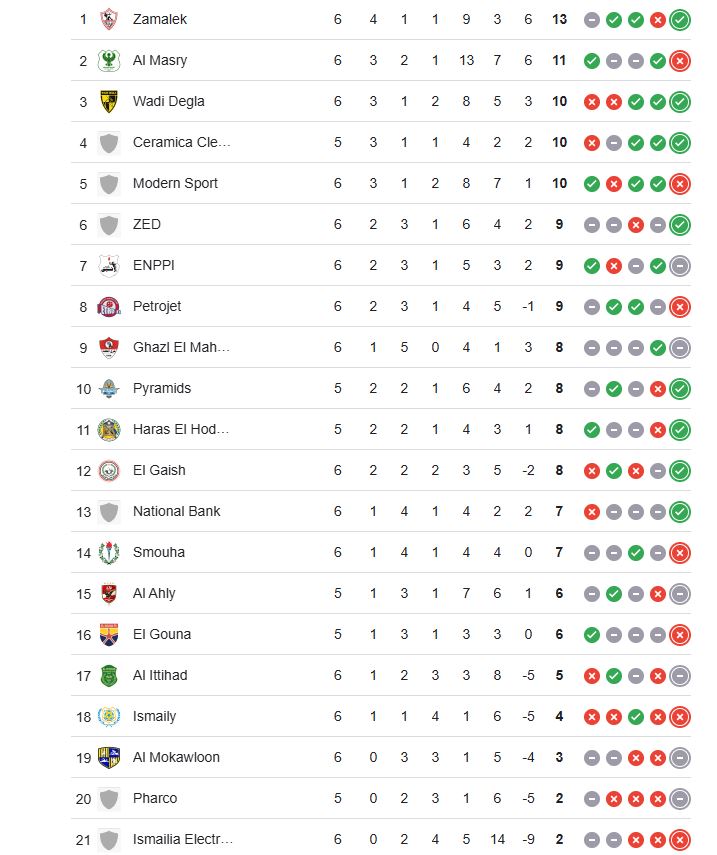Click the Al Mokawloon club crest
The height and width of the screenshot is (855, 717).
109,758
